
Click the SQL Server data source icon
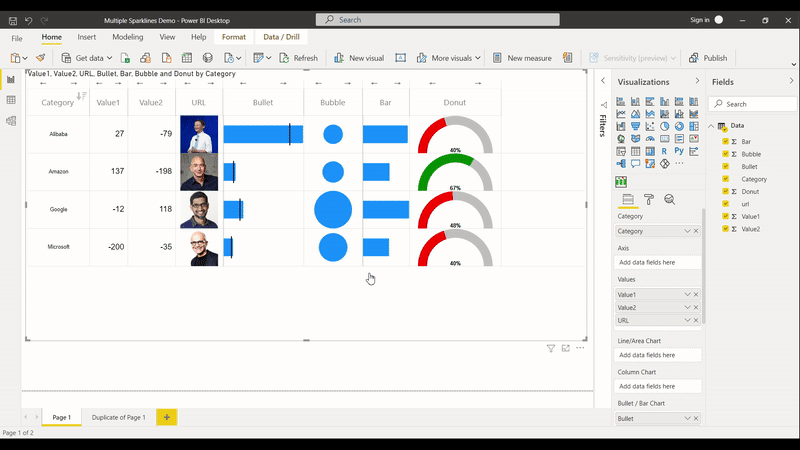[x=166, y=58]
